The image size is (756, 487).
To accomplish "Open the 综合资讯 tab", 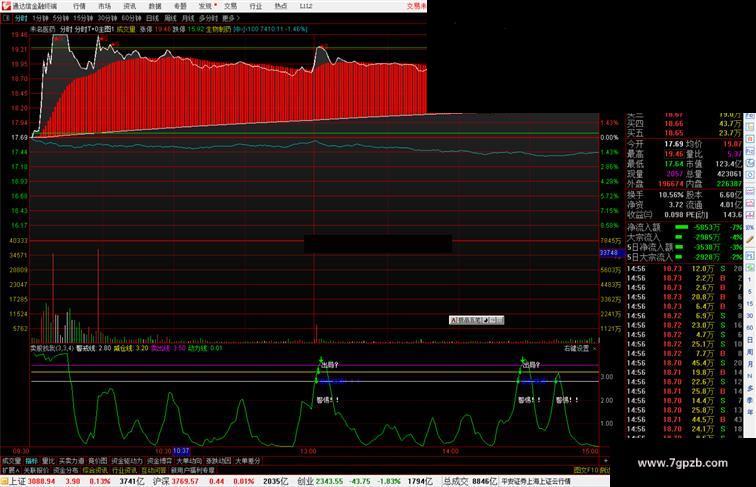I will click(95, 470).
